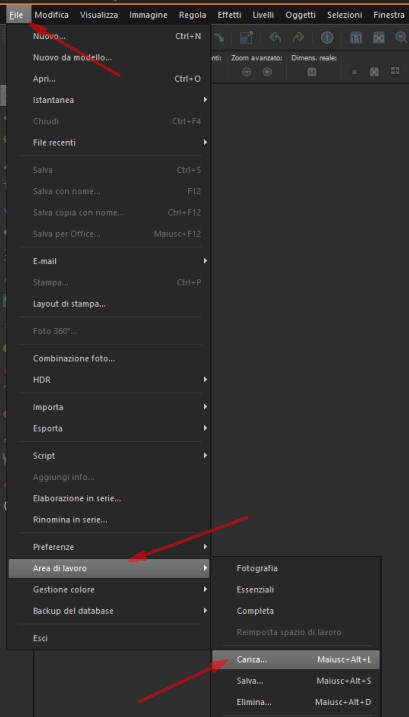Viewport: 409px width, 717px height.
Task: Expand the HDR submenu
Action: (x=109, y=380)
